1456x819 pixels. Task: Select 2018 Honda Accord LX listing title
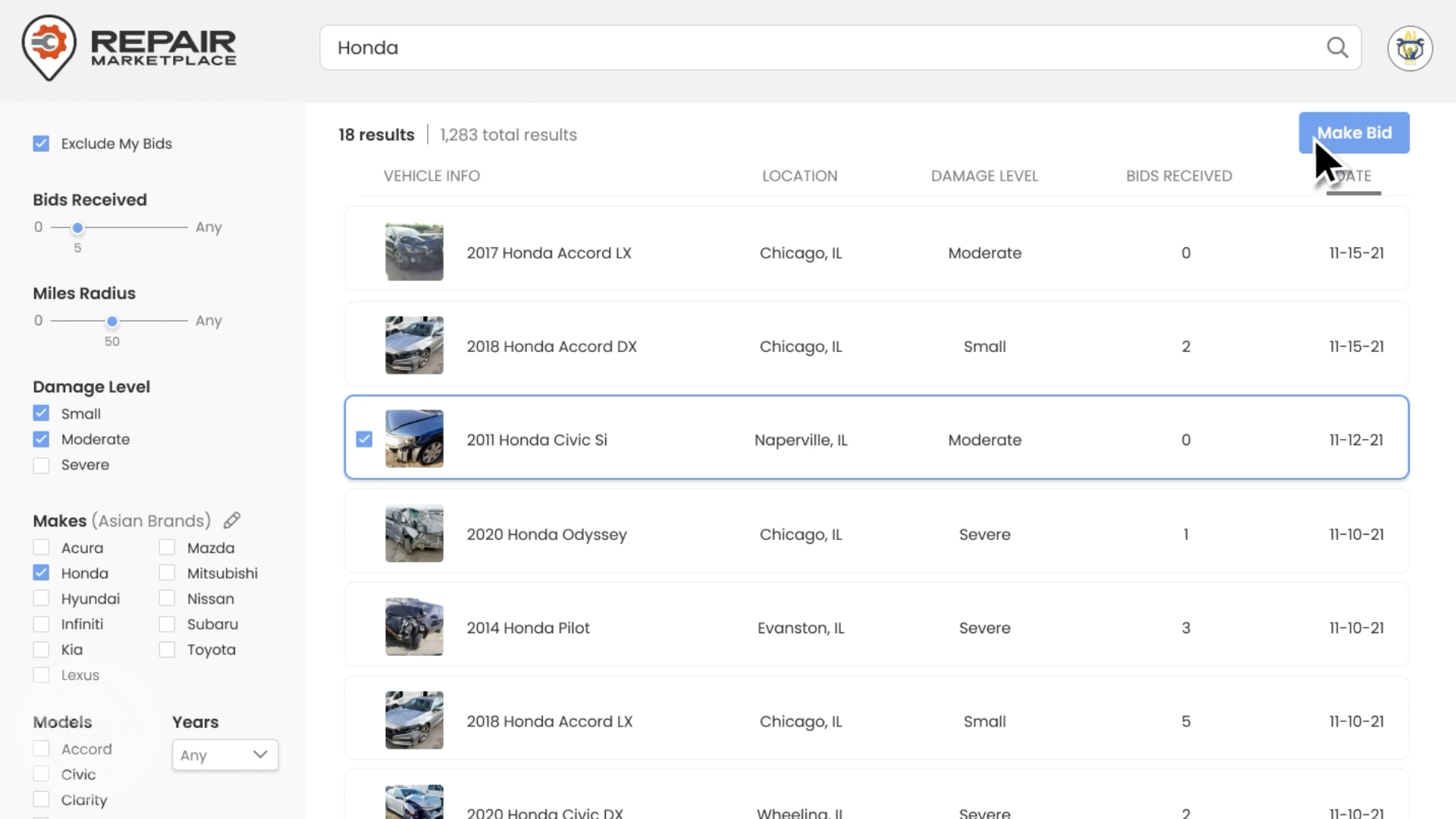pos(549,721)
